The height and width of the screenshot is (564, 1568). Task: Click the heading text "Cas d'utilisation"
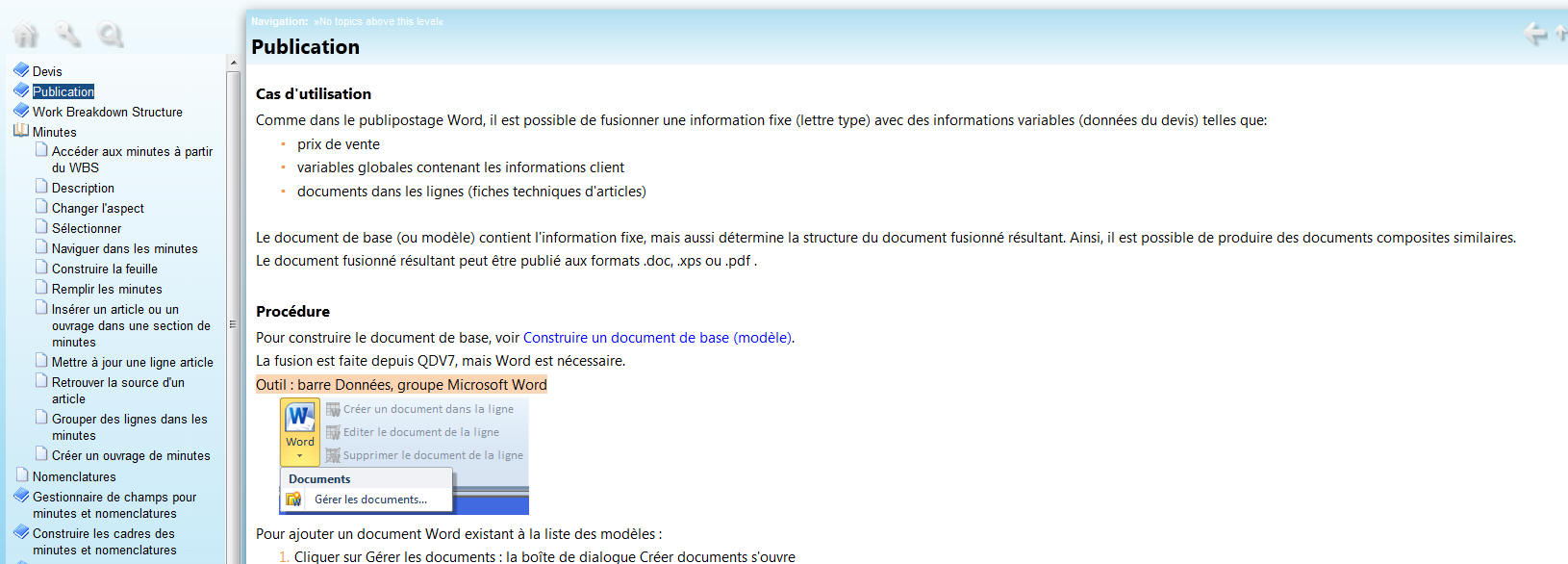(314, 93)
